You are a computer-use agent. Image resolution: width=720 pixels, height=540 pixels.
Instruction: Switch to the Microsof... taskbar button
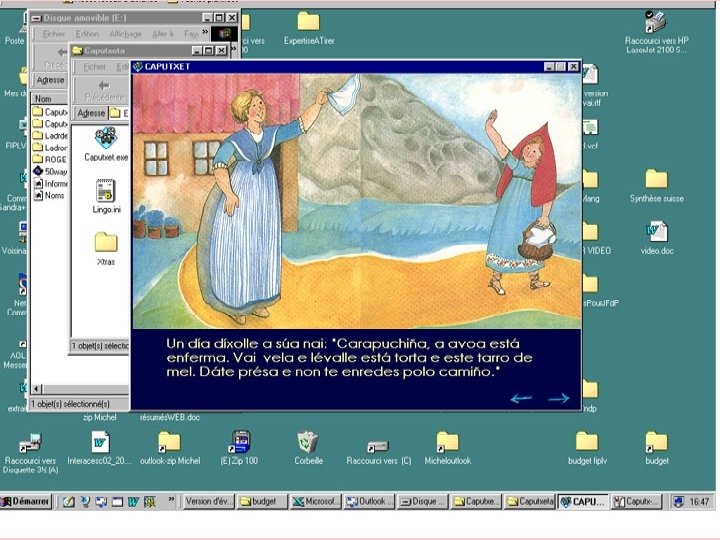pyautogui.click(x=316, y=501)
